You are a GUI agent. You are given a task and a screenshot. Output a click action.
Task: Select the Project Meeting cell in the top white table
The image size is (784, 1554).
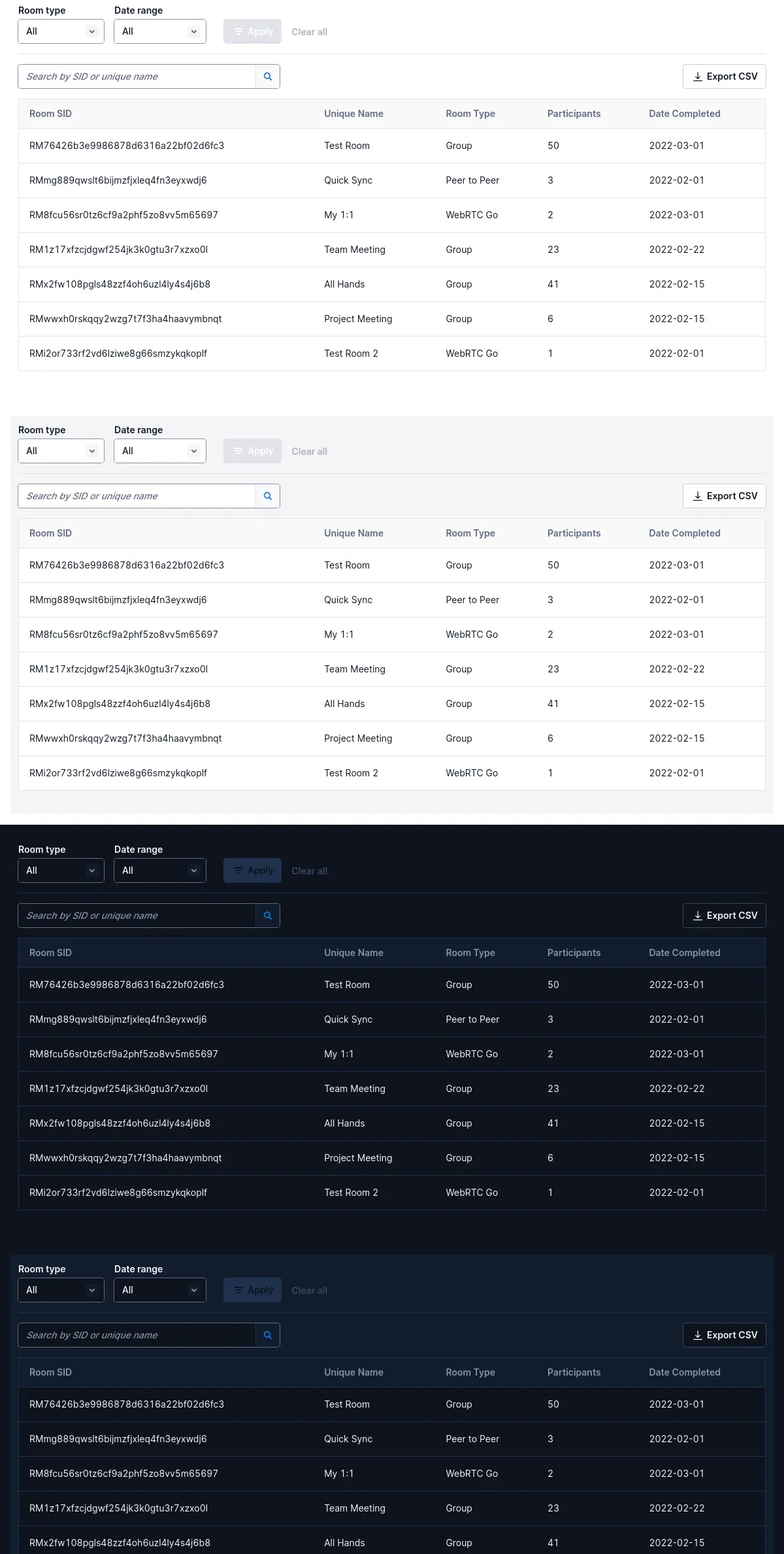coord(358,319)
